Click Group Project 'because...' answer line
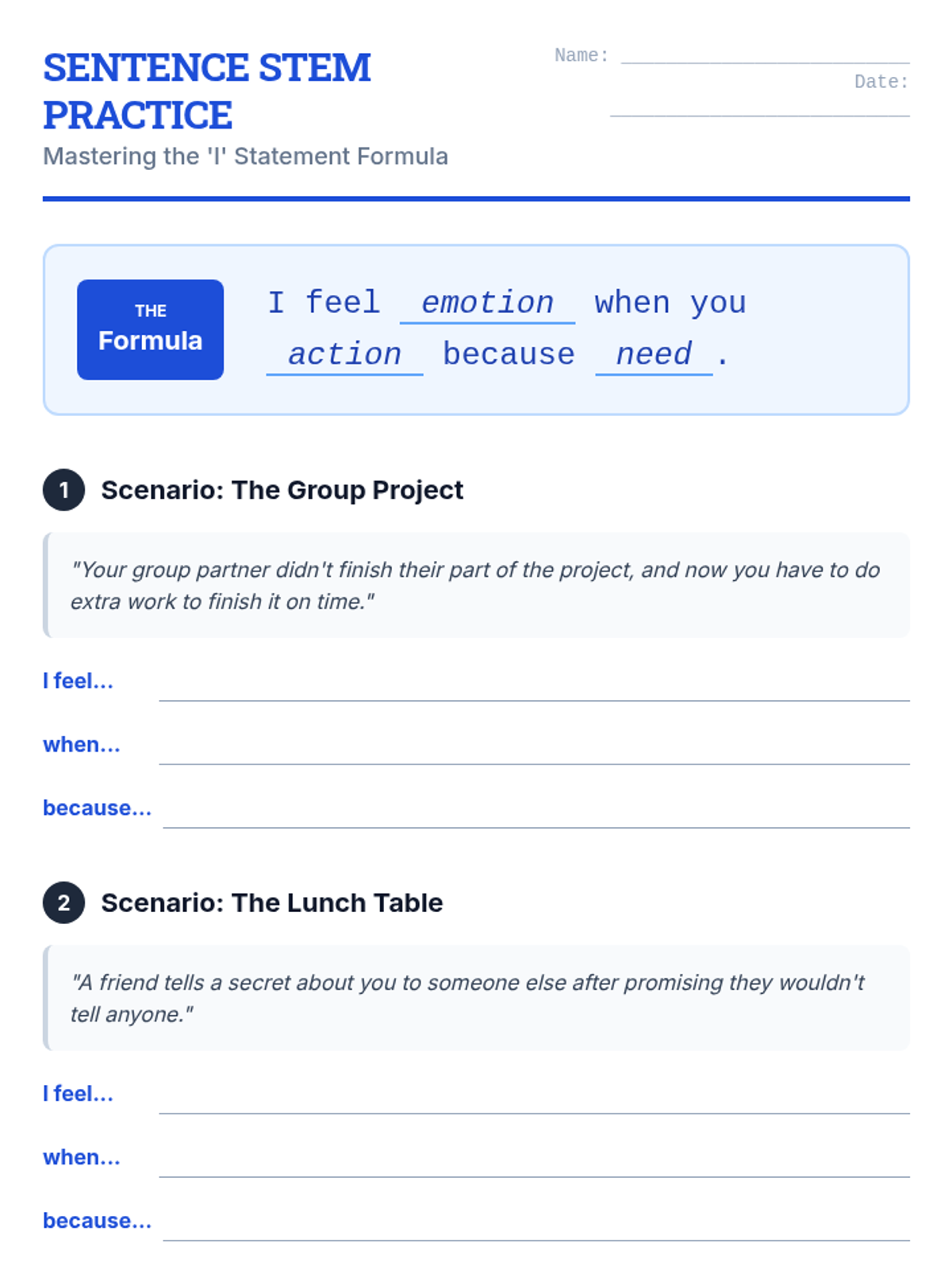 coord(536,814)
